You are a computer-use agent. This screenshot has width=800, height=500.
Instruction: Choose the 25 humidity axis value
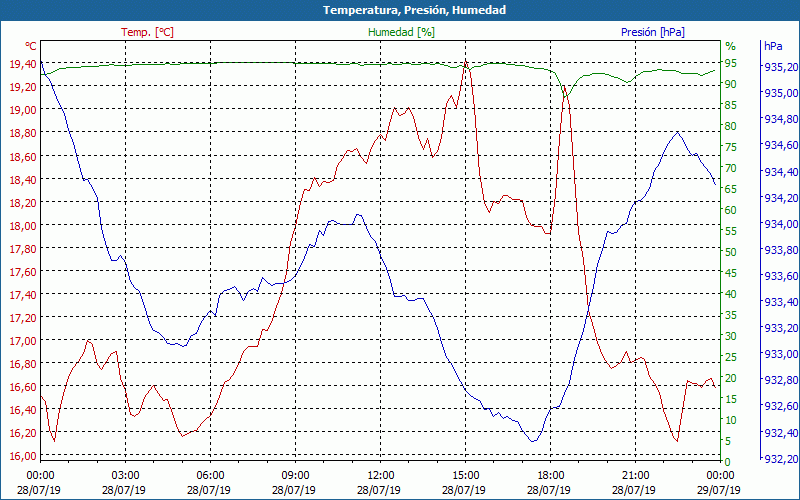[731, 357]
